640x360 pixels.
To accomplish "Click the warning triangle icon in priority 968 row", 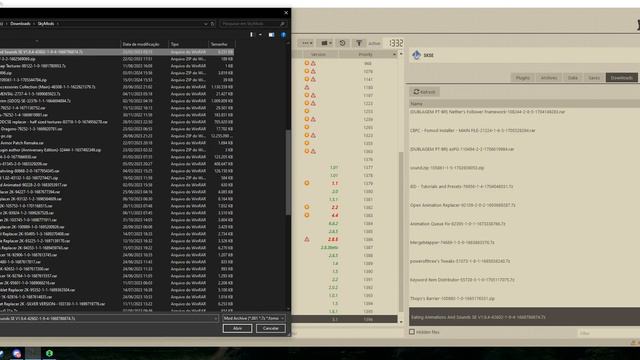I will (313, 63).
